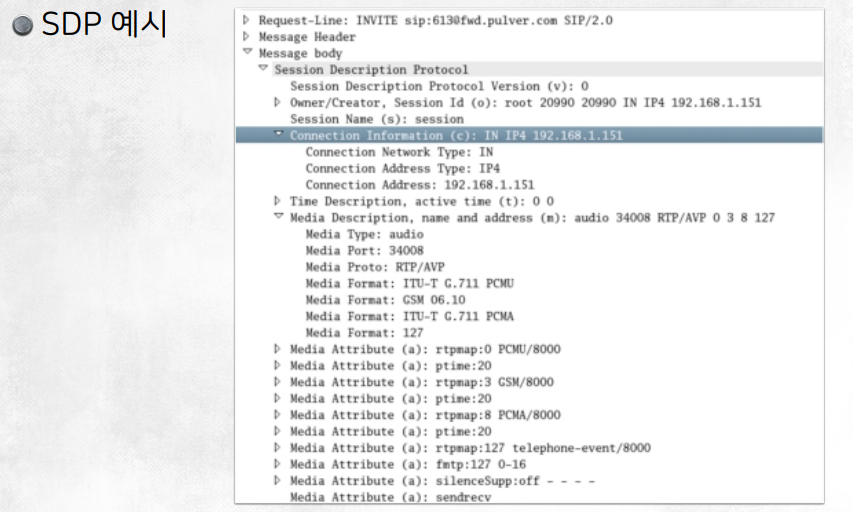The image size is (853, 512).
Task: Select the Time Description (t): 0 0 row
Action: tap(422, 201)
